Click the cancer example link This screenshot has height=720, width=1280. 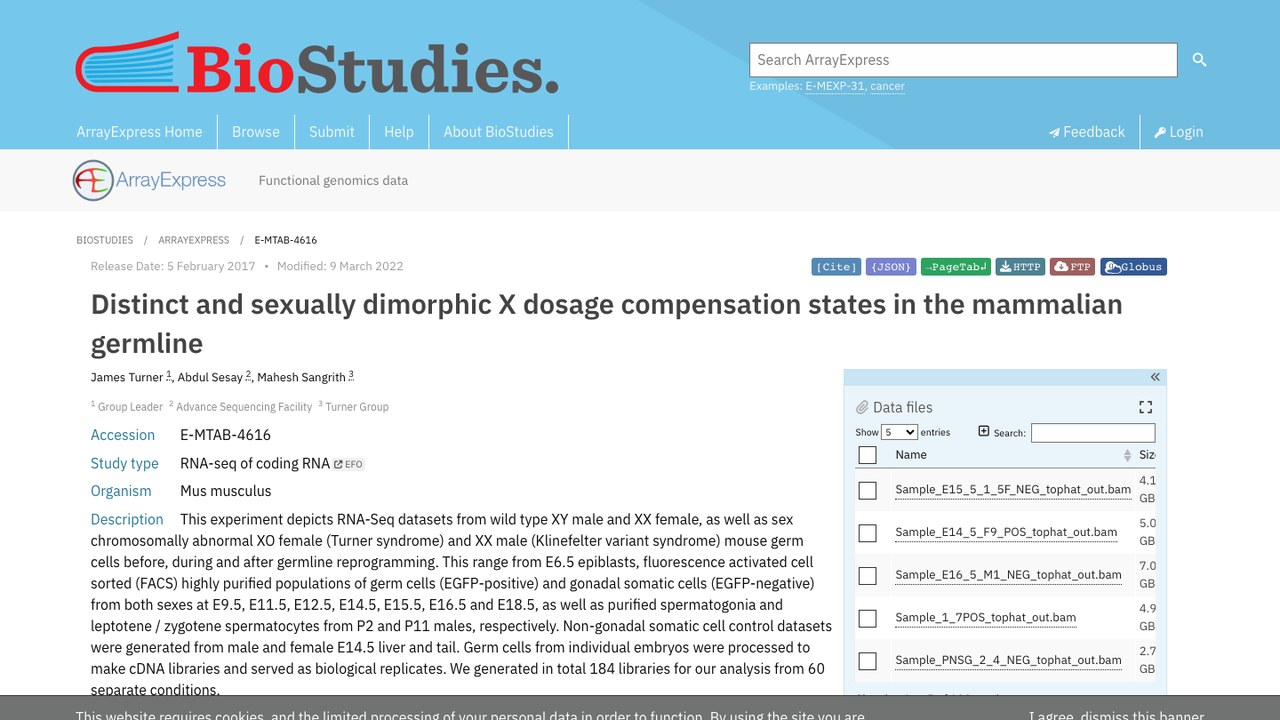(x=887, y=86)
